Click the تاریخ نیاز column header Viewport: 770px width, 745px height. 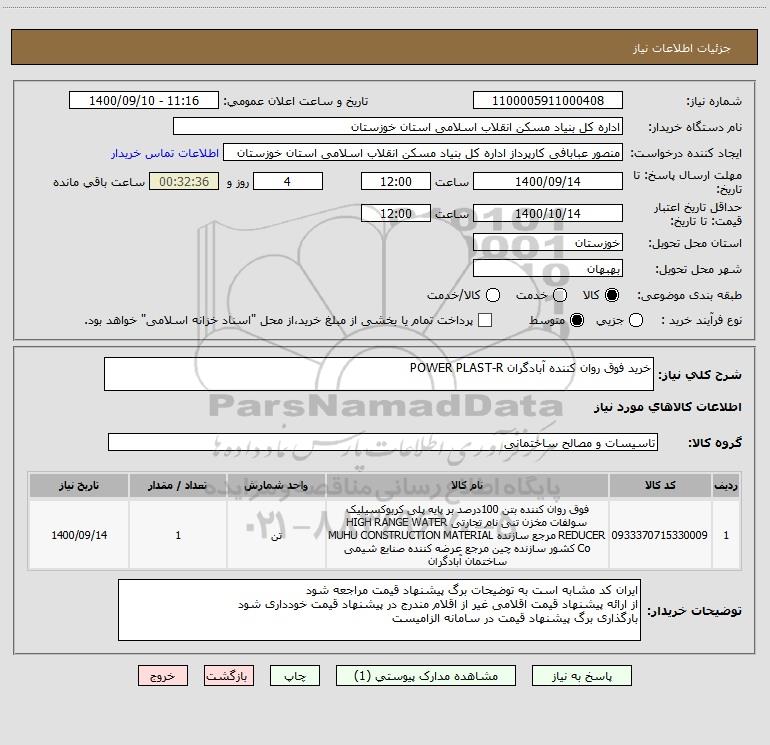point(79,485)
